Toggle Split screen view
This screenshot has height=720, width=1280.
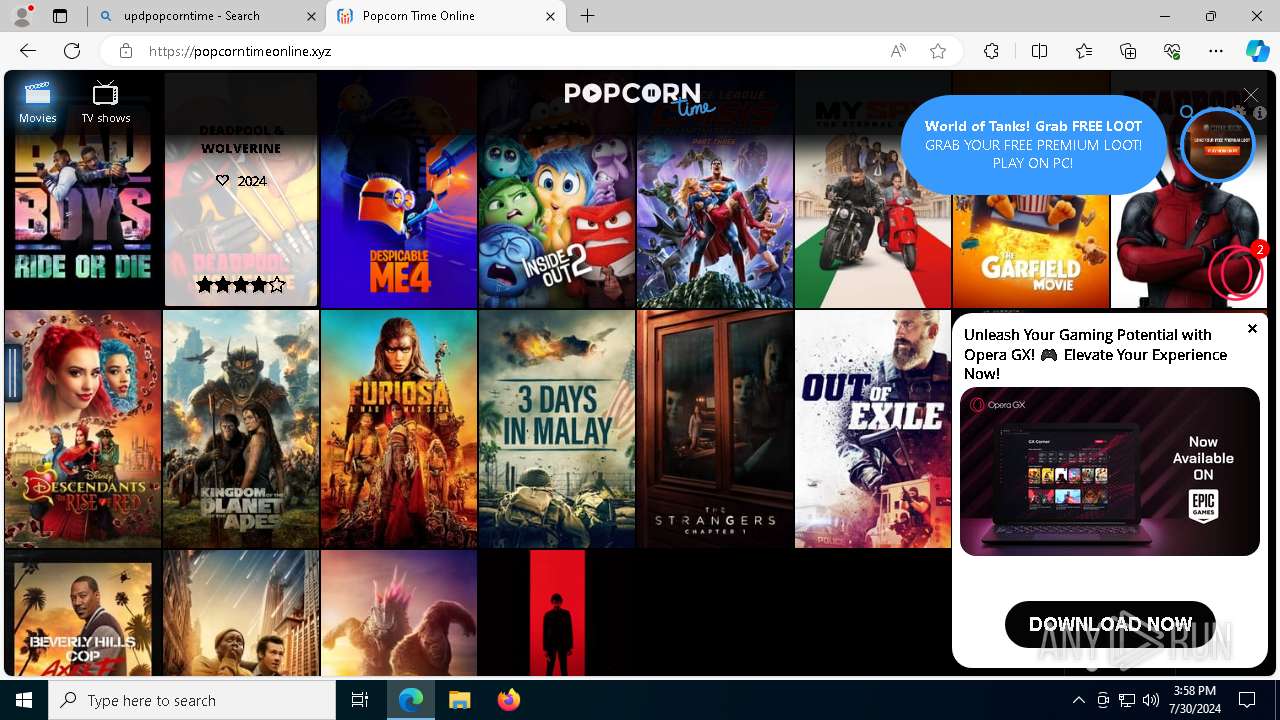coord(1039,51)
